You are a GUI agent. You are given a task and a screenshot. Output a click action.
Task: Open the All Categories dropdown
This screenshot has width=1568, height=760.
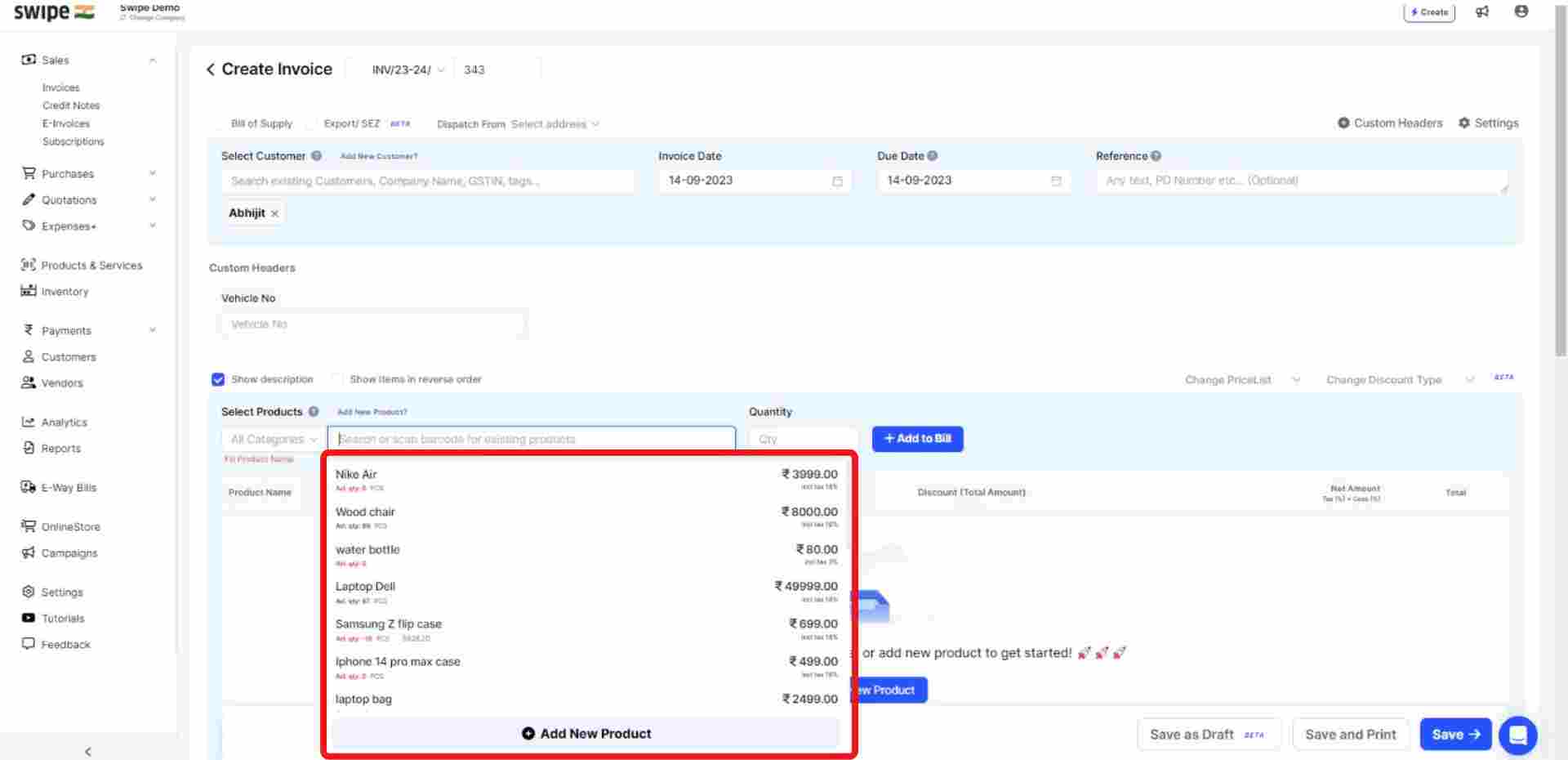(x=274, y=439)
